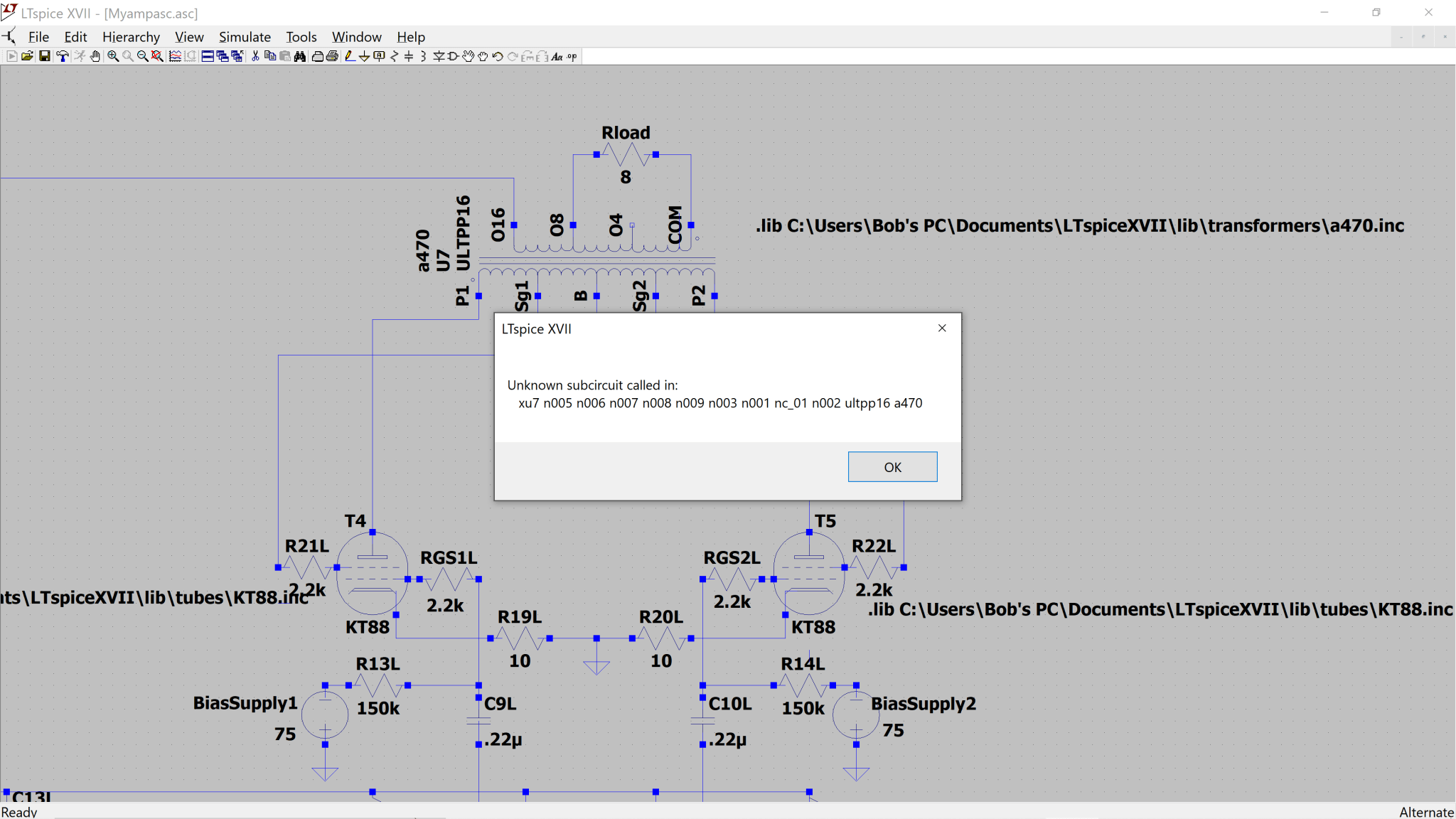Open the Simulate menu

point(245,37)
